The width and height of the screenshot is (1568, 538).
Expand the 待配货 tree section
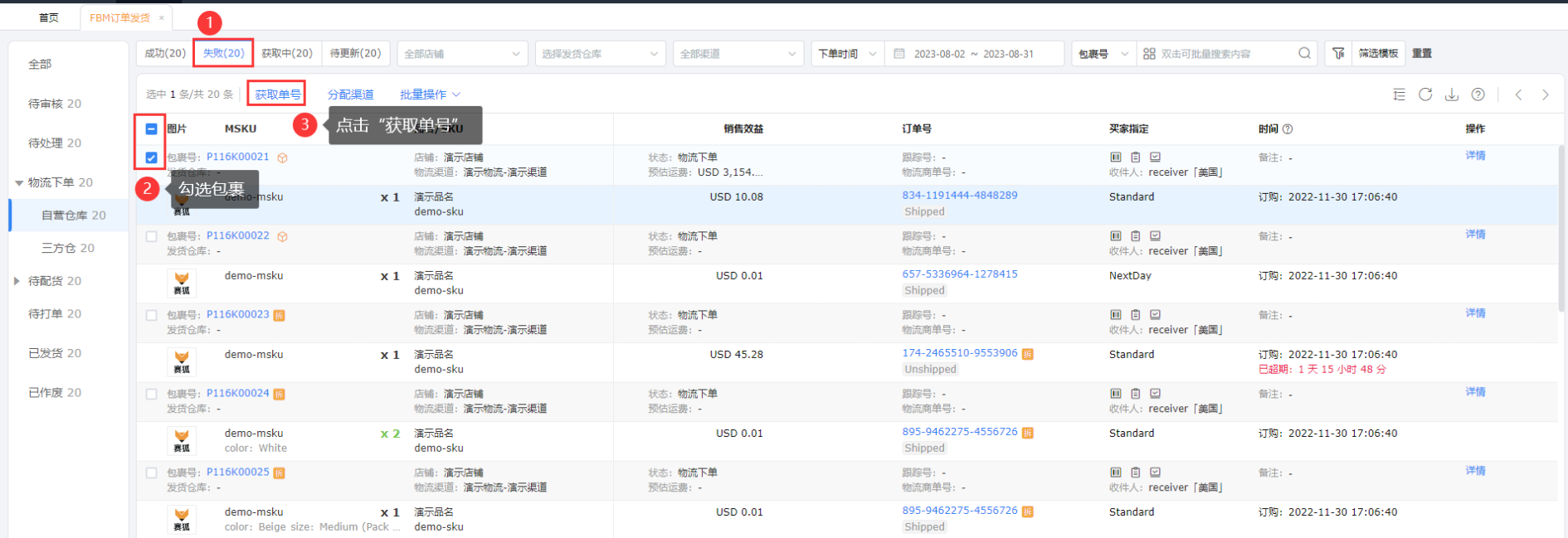[17, 281]
